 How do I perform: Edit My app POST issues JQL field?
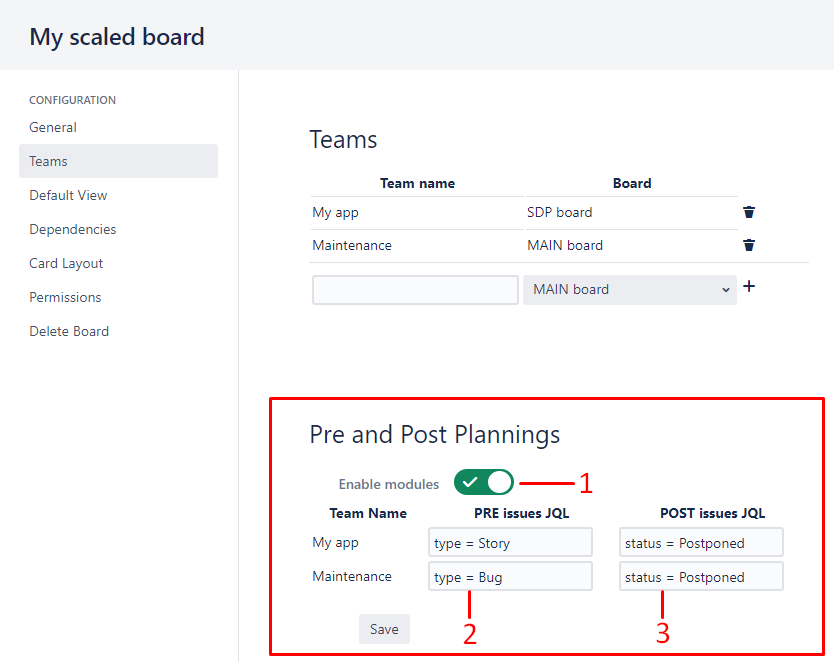(701, 542)
